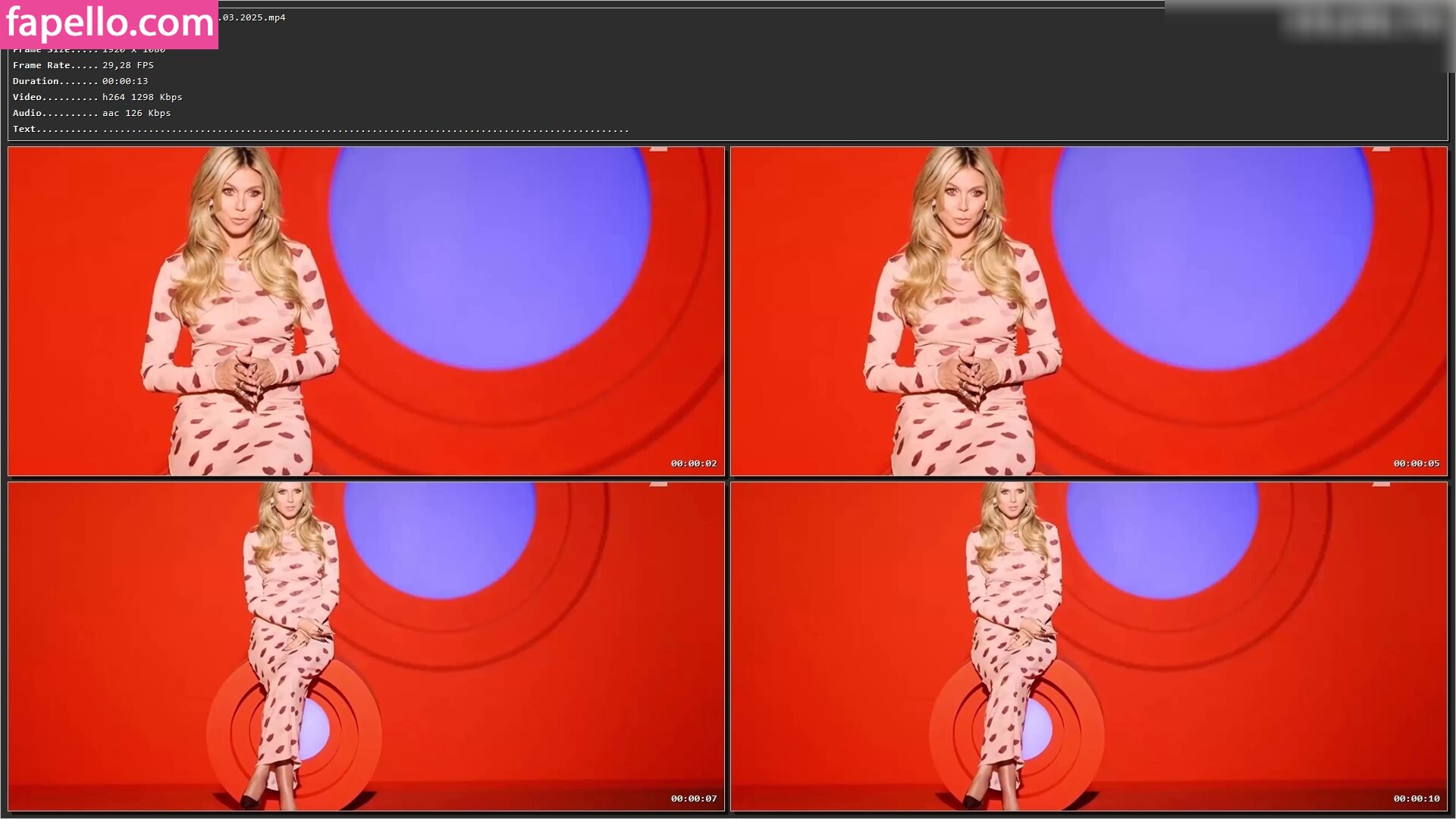The width and height of the screenshot is (1456, 819).
Task: Open the thumbnail stamped 00:00:07
Action: point(366,646)
